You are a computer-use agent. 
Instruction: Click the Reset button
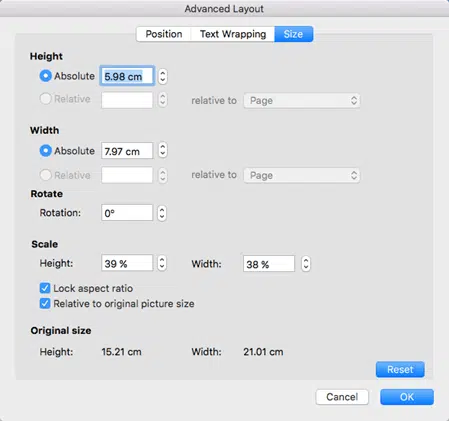tap(400, 369)
